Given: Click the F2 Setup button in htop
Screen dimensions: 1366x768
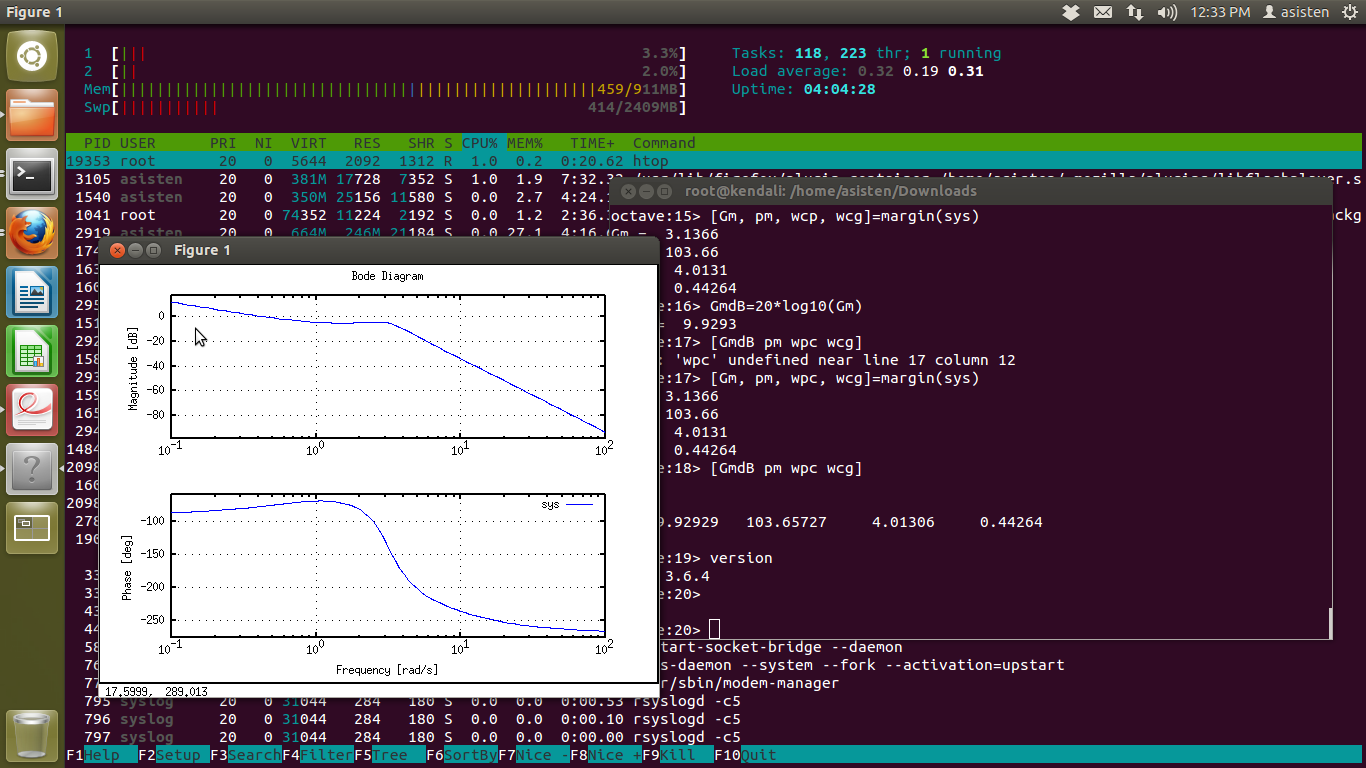Looking at the screenshot, I should pos(178,755).
